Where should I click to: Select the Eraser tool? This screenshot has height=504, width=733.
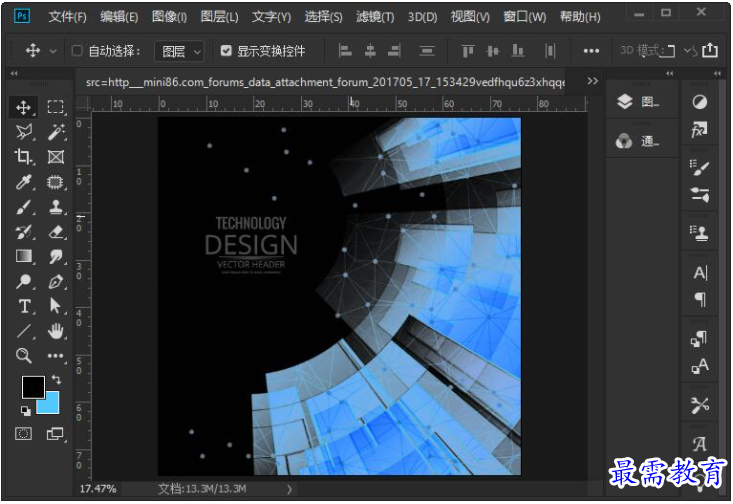(x=56, y=231)
